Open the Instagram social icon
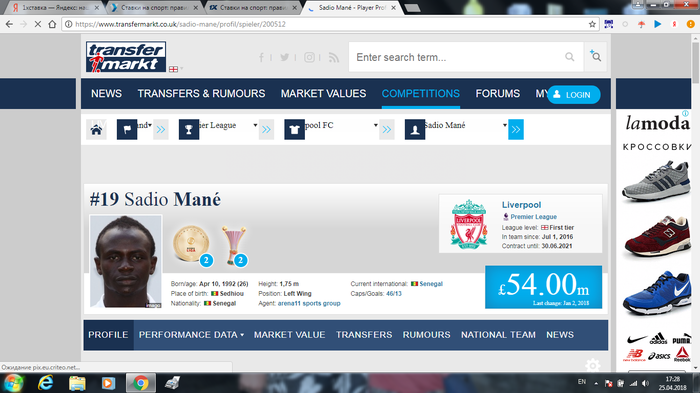This screenshot has height=393, width=700. (309, 57)
